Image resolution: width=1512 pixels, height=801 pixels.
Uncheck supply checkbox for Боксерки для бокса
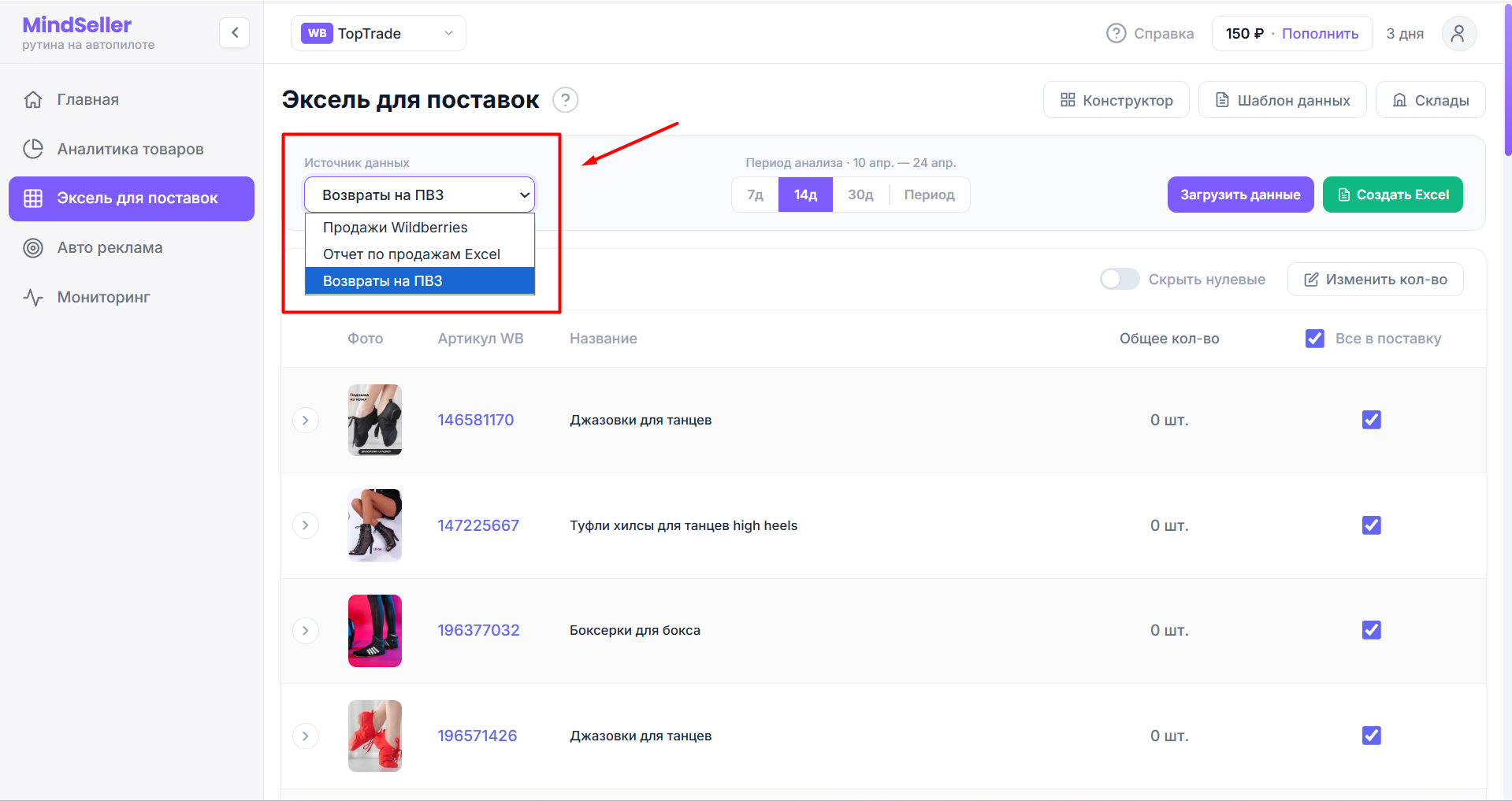(x=1371, y=630)
